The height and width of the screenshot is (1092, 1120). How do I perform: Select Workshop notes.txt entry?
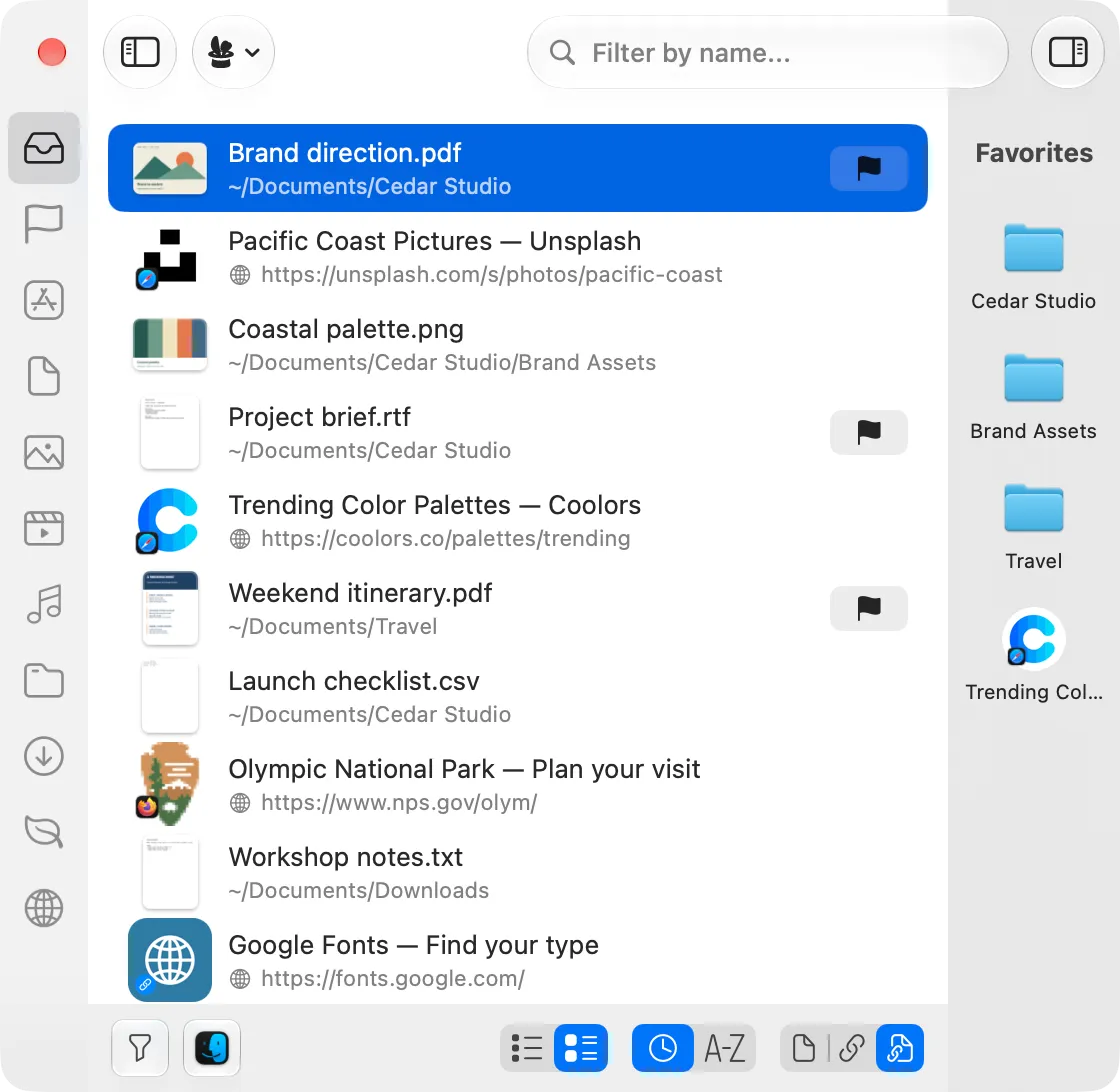pos(518,873)
